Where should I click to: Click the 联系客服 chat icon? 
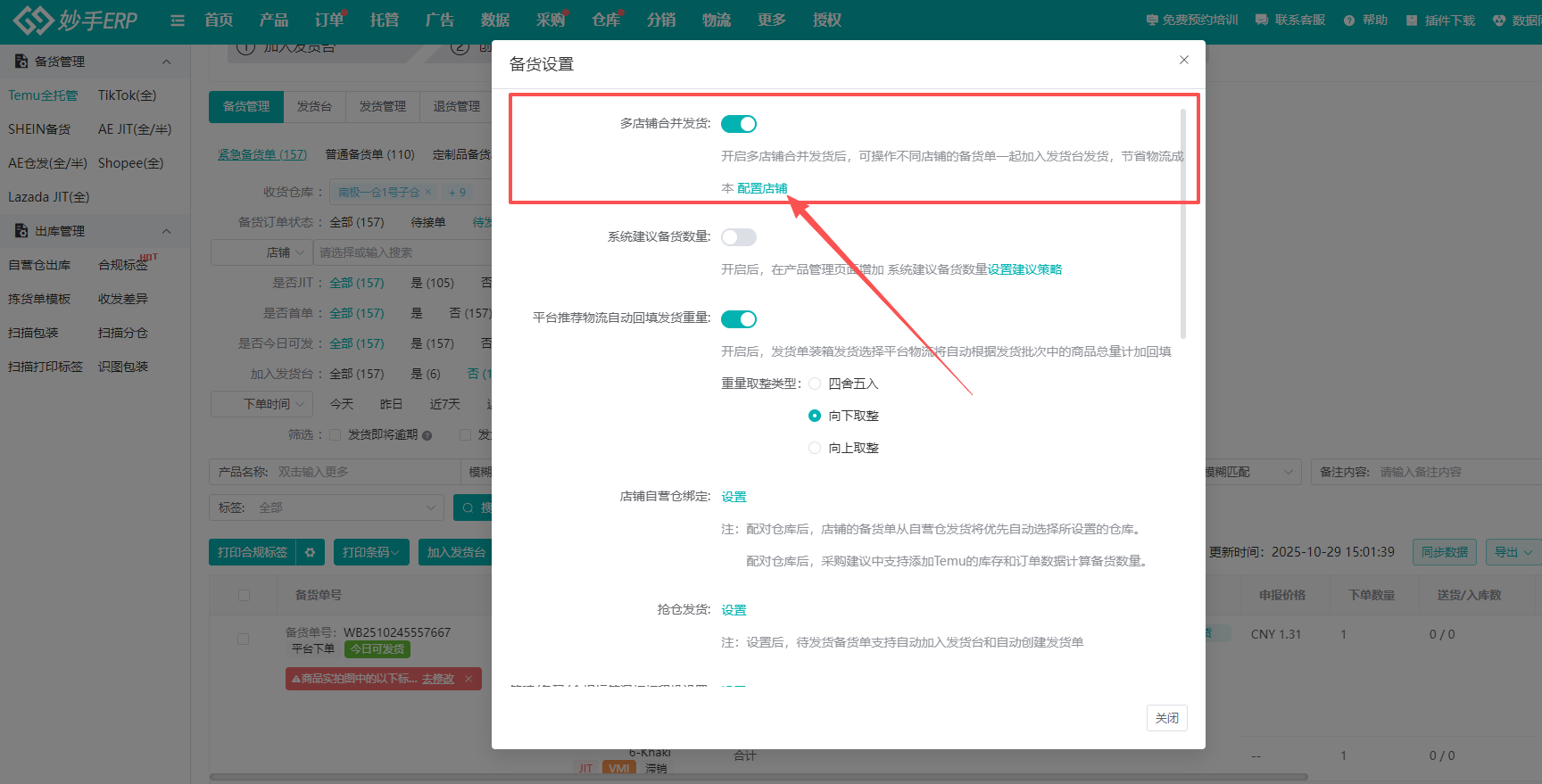(x=1262, y=20)
